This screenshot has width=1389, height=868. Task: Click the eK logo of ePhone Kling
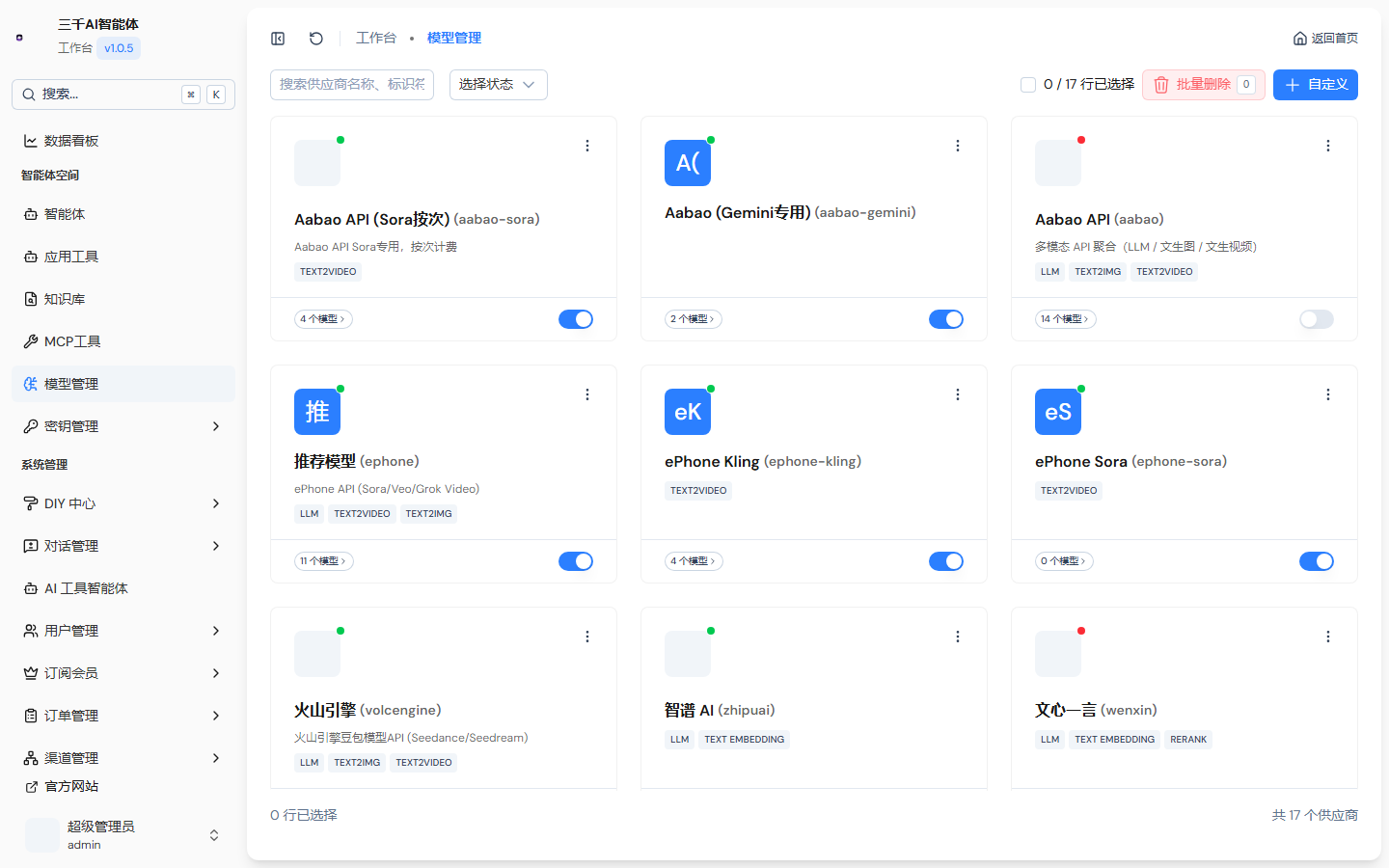coord(688,412)
